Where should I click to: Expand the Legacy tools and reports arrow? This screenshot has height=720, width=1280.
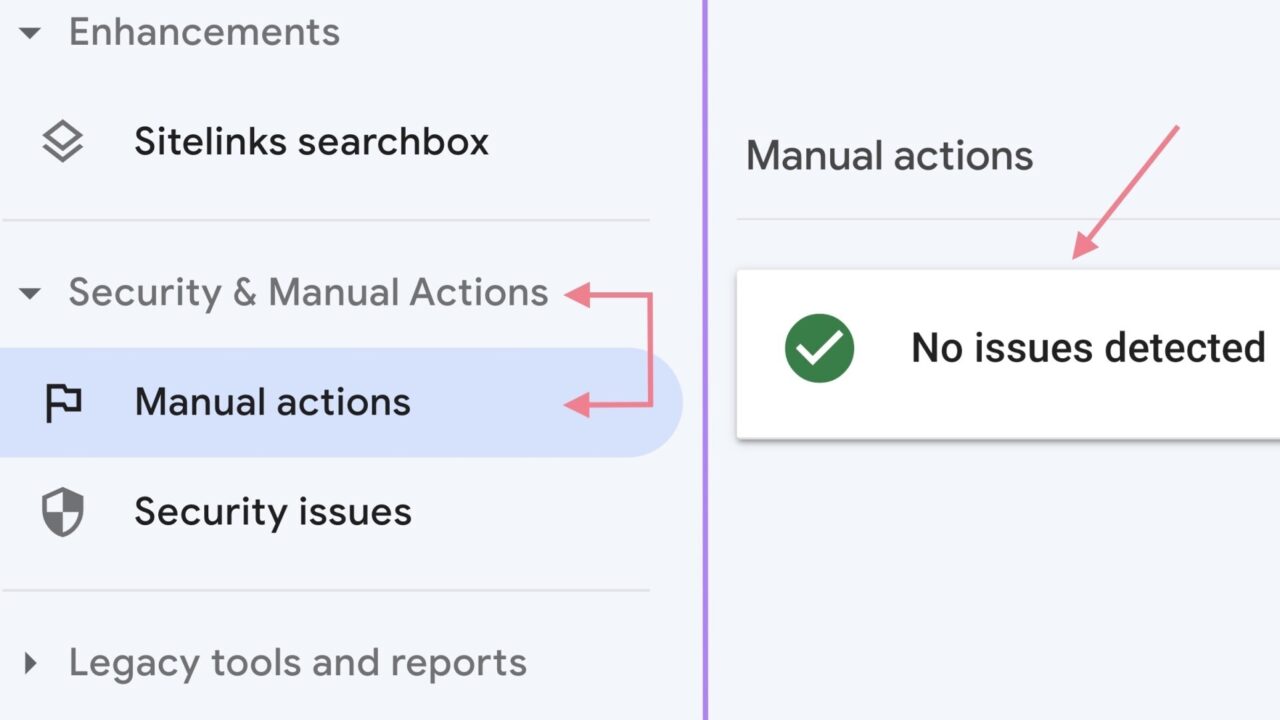click(x=30, y=663)
